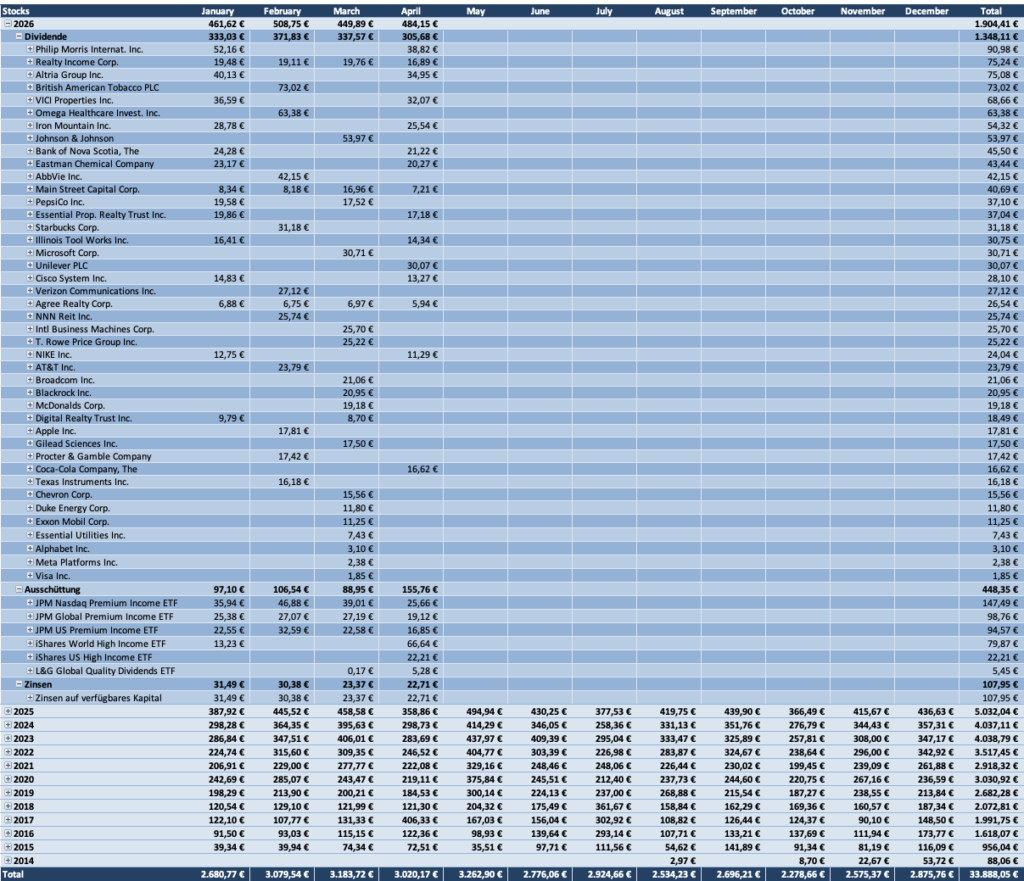Screen dimensions: 1024x881
Task: Expand Realty Income Corp. row
Action: [30, 62]
